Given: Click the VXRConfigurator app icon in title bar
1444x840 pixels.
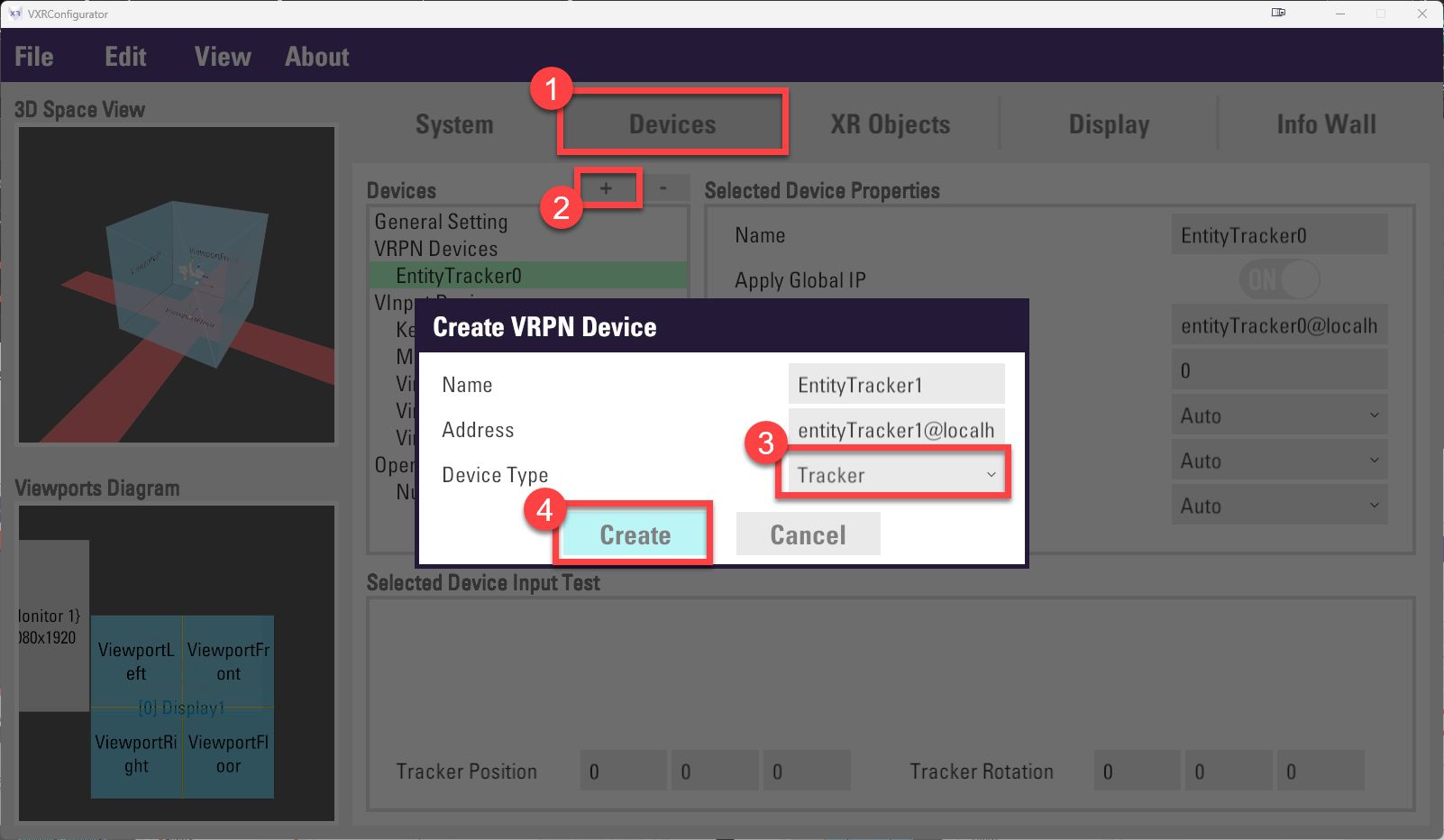Looking at the screenshot, I should (14, 14).
